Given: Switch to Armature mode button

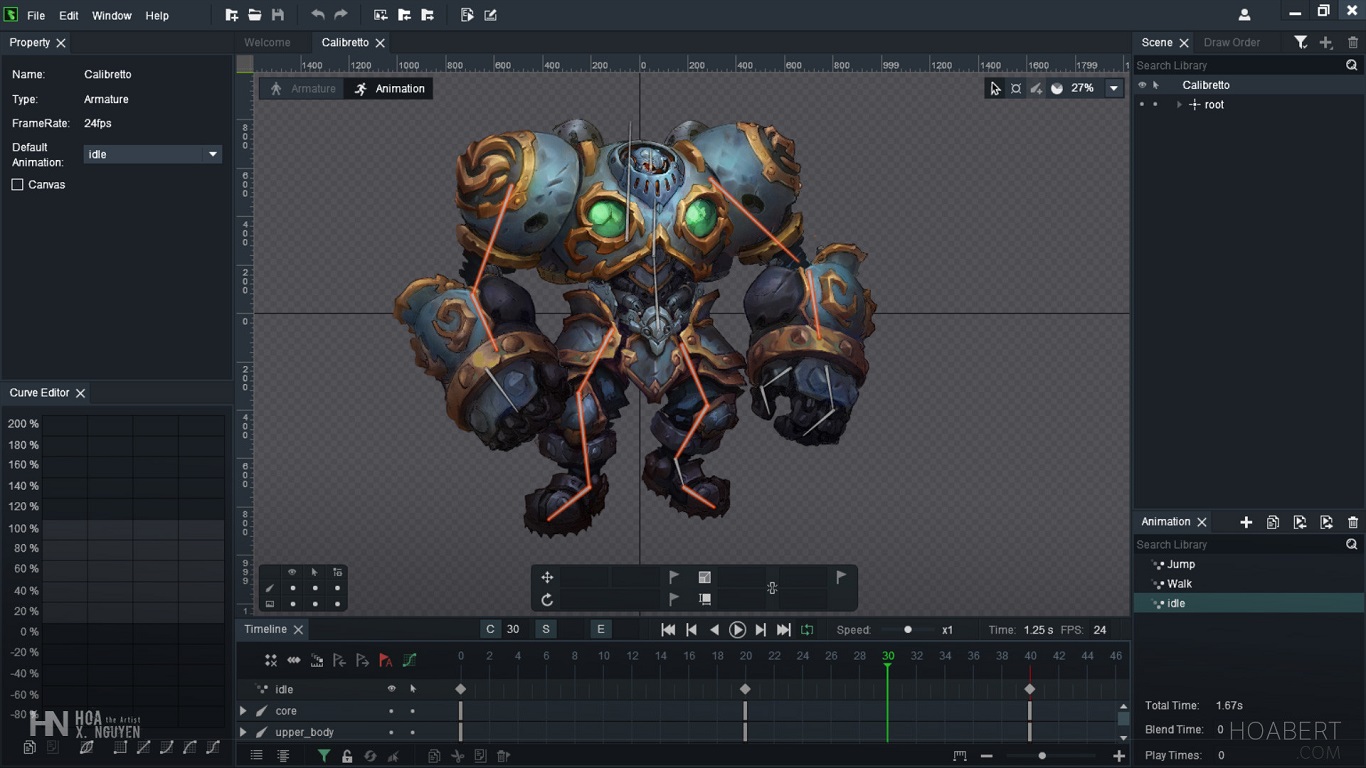Looking at the screenshot, I should 302,89.
